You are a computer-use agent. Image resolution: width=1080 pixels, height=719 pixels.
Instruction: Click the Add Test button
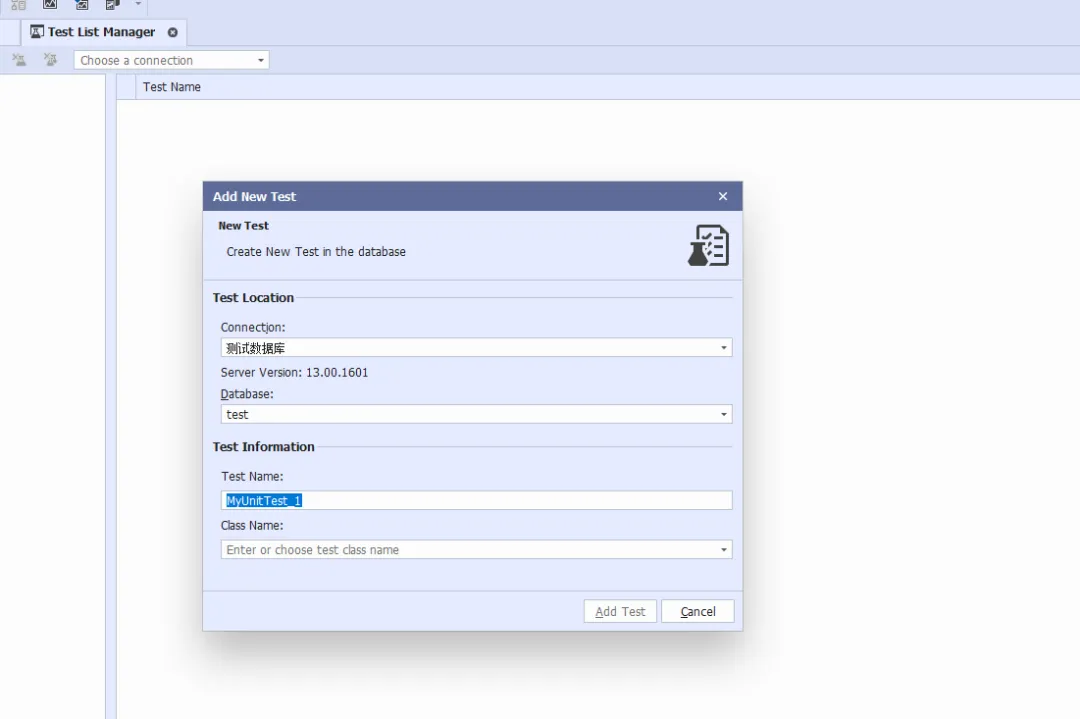tap(620, 612)
